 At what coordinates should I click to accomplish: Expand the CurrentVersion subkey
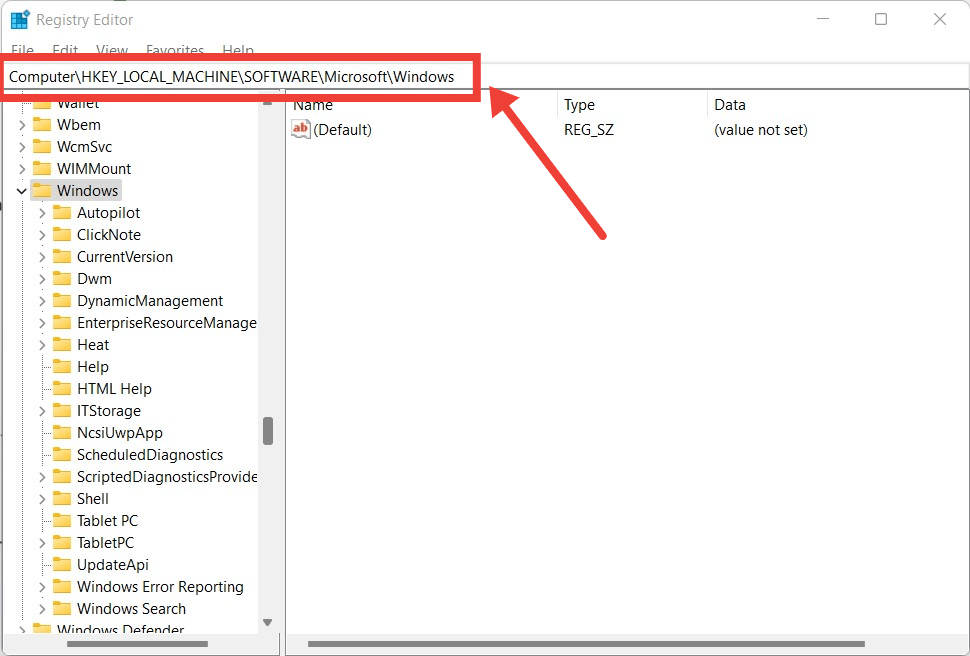click(x=42, y=257)
